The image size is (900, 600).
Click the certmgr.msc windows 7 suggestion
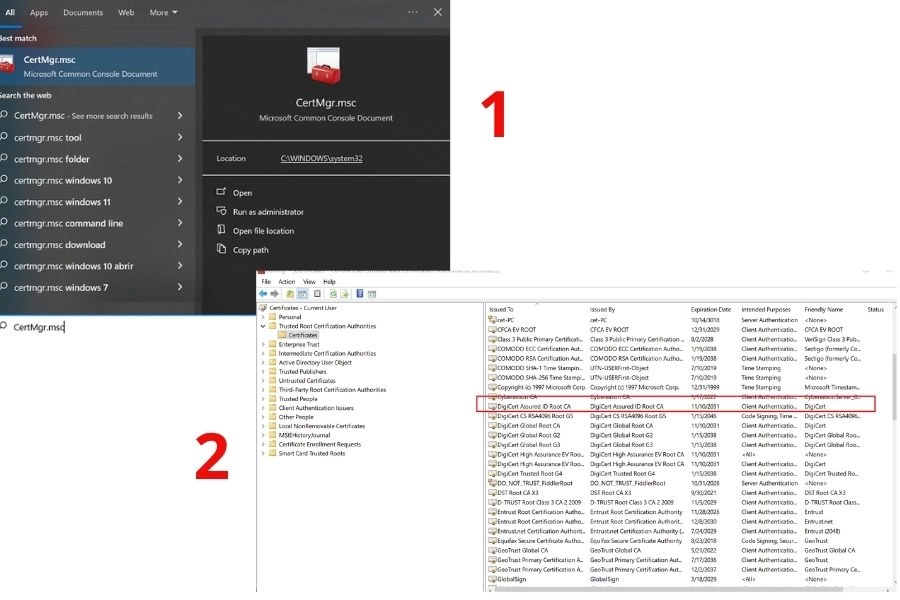(61, 288)
